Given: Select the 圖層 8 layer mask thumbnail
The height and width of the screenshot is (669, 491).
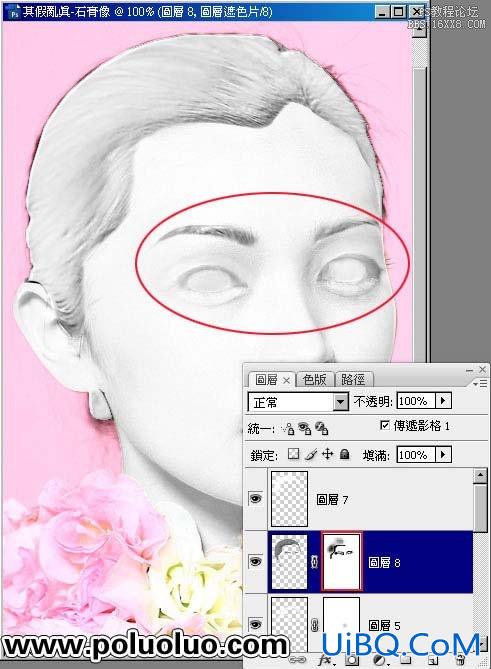Looking at the screenshot, I should click(342, 562).
